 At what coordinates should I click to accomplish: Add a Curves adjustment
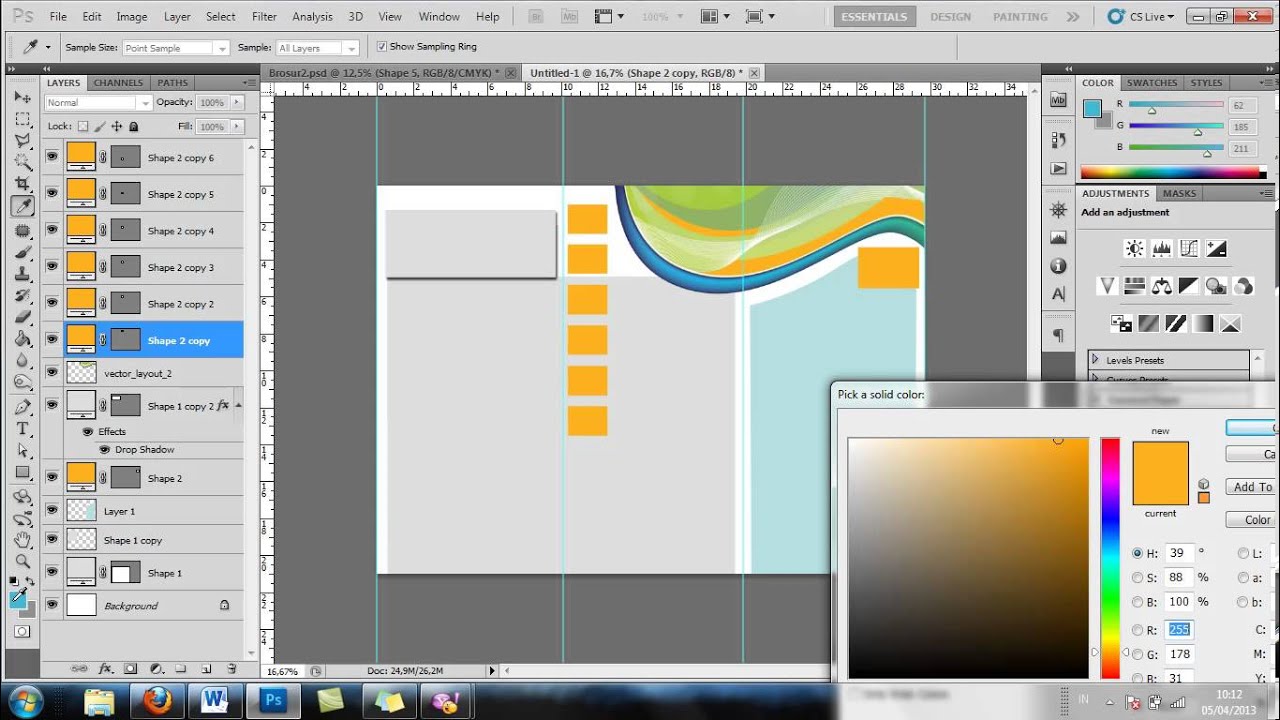click(1188, 248)
